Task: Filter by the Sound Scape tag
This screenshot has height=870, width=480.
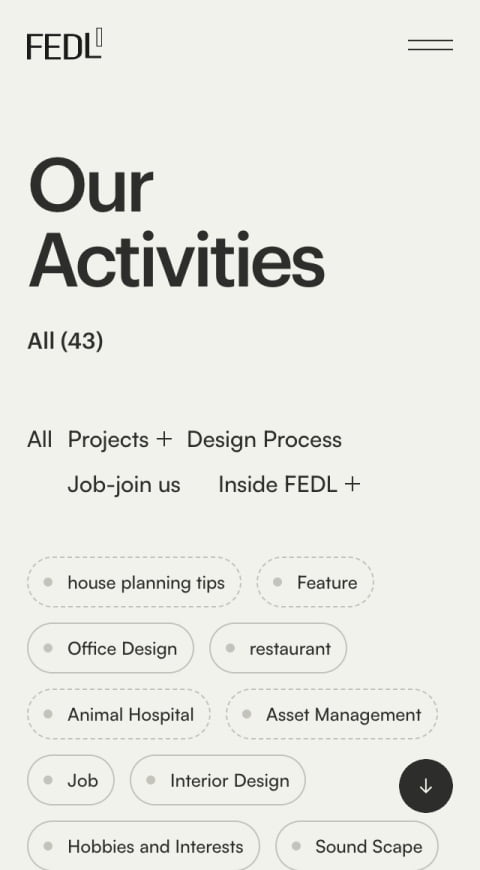Action: click(x=357, y=846)
